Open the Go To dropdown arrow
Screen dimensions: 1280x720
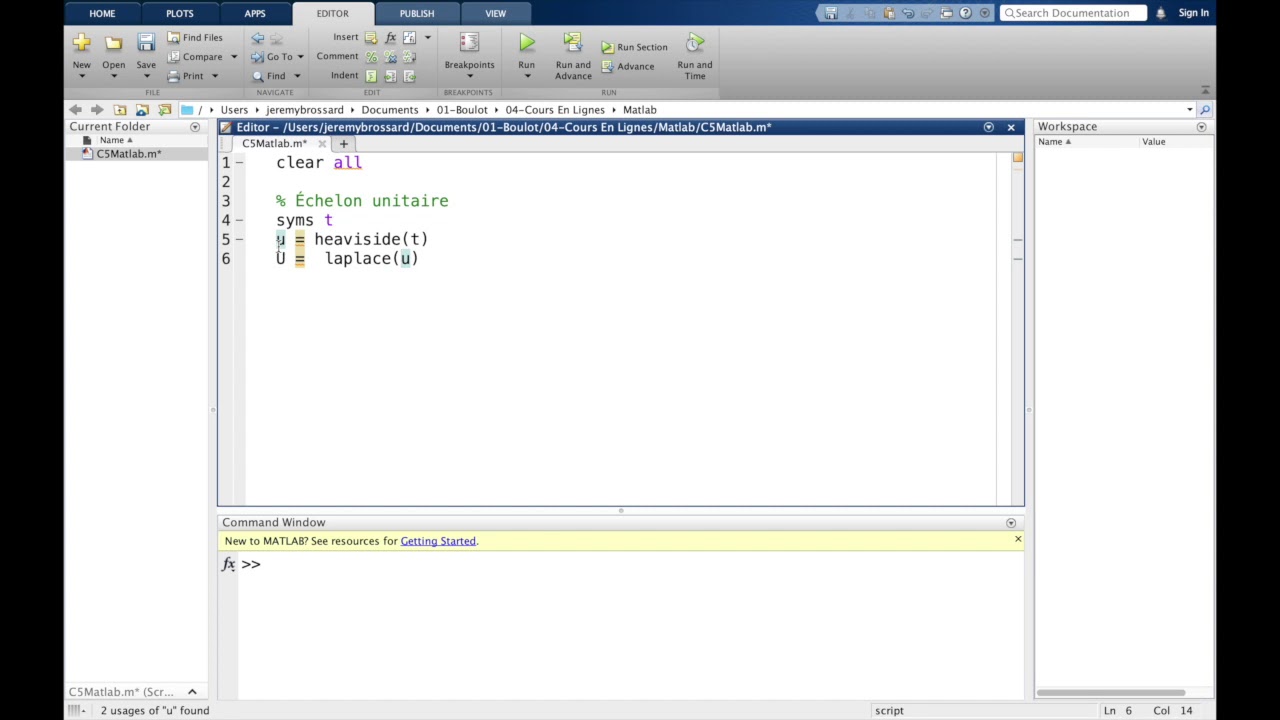point(300,57)
